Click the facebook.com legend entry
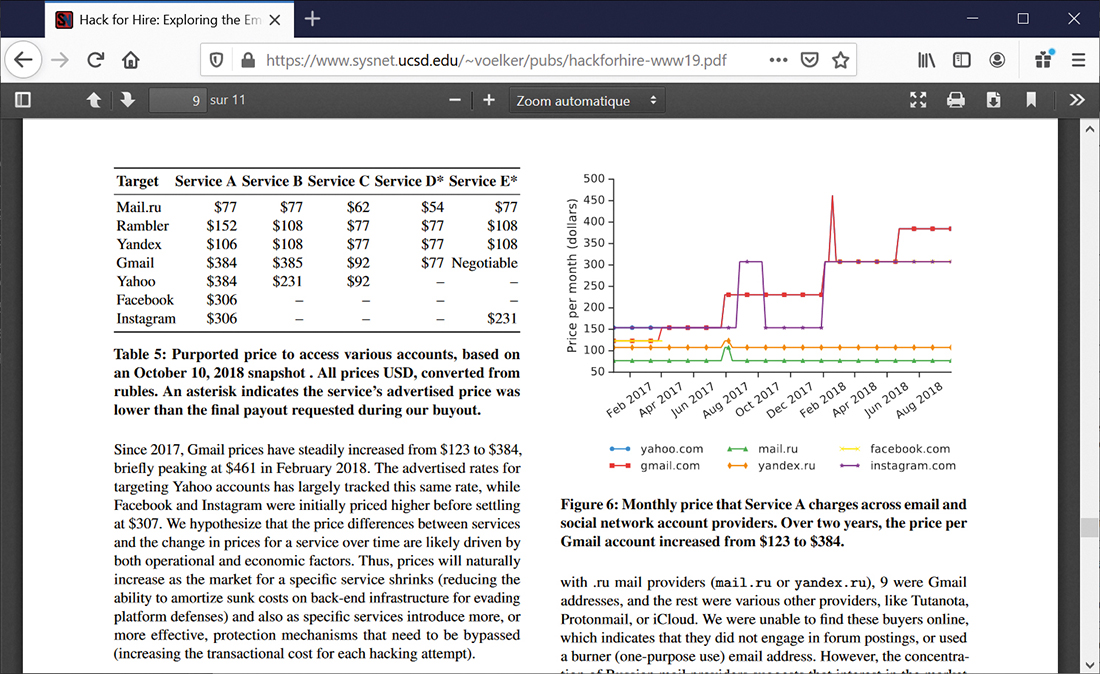The image size is (1100, 674). click(894, 449)
